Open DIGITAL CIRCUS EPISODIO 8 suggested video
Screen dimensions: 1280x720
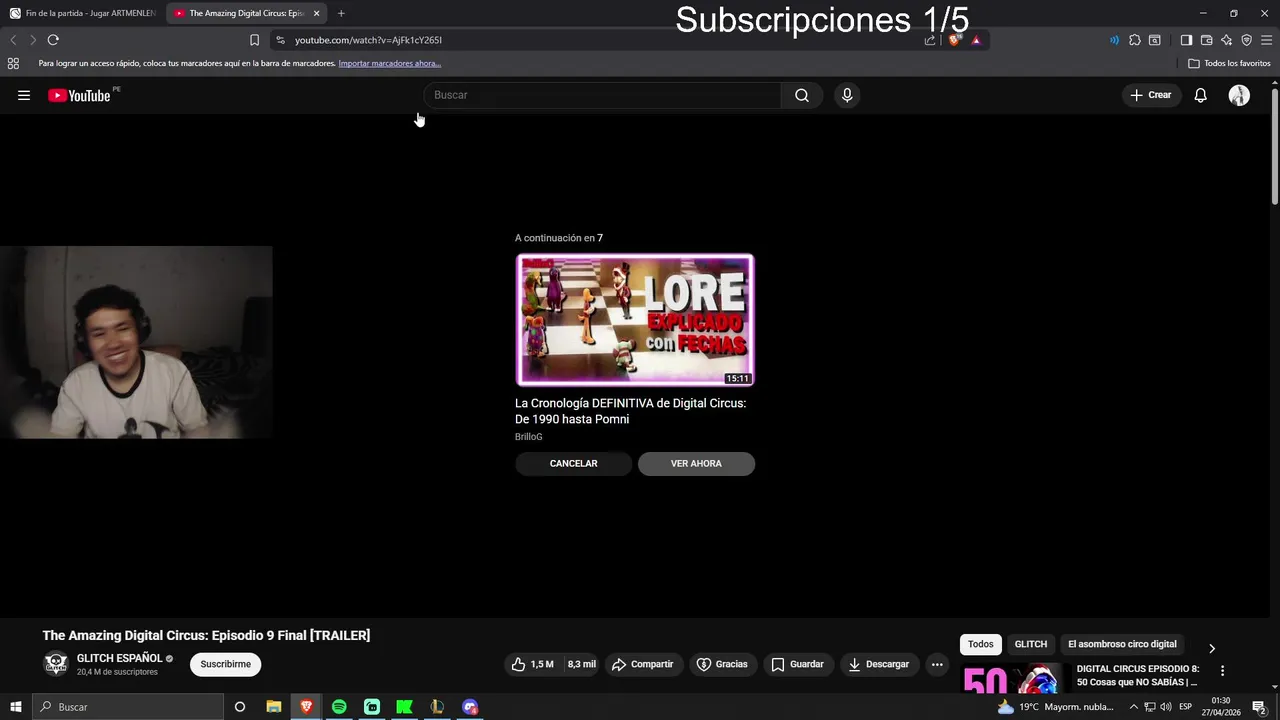[1137, 675]
